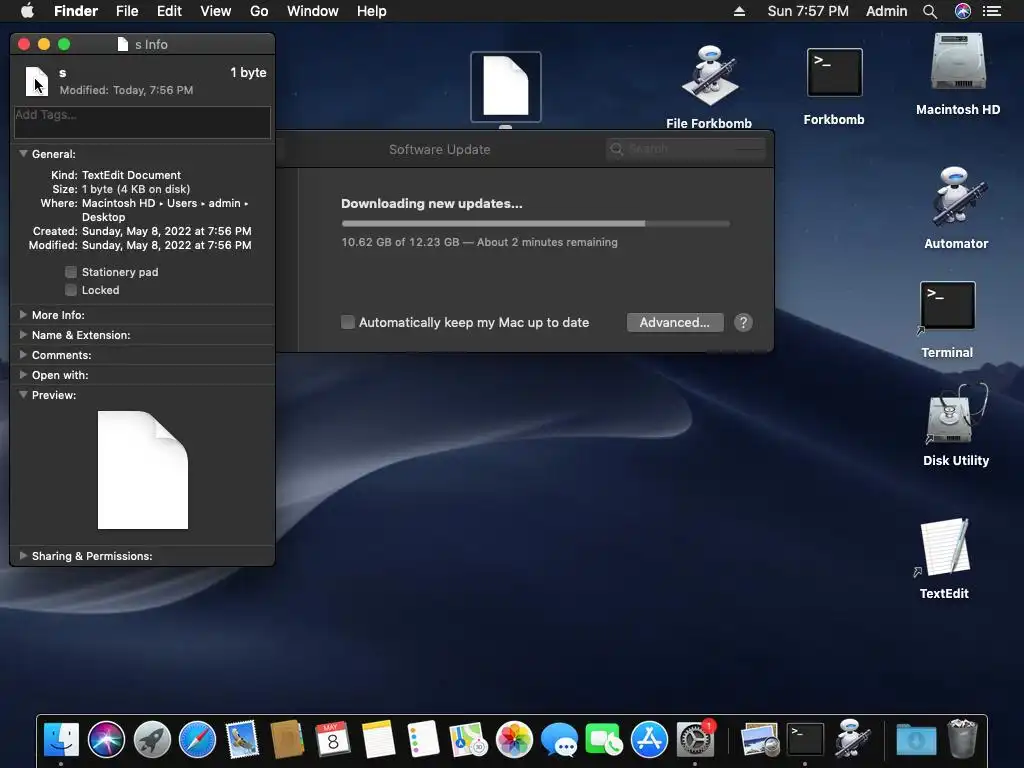Open Safari compass icon in Dock

pyautogui.click(x=197, y=740)
